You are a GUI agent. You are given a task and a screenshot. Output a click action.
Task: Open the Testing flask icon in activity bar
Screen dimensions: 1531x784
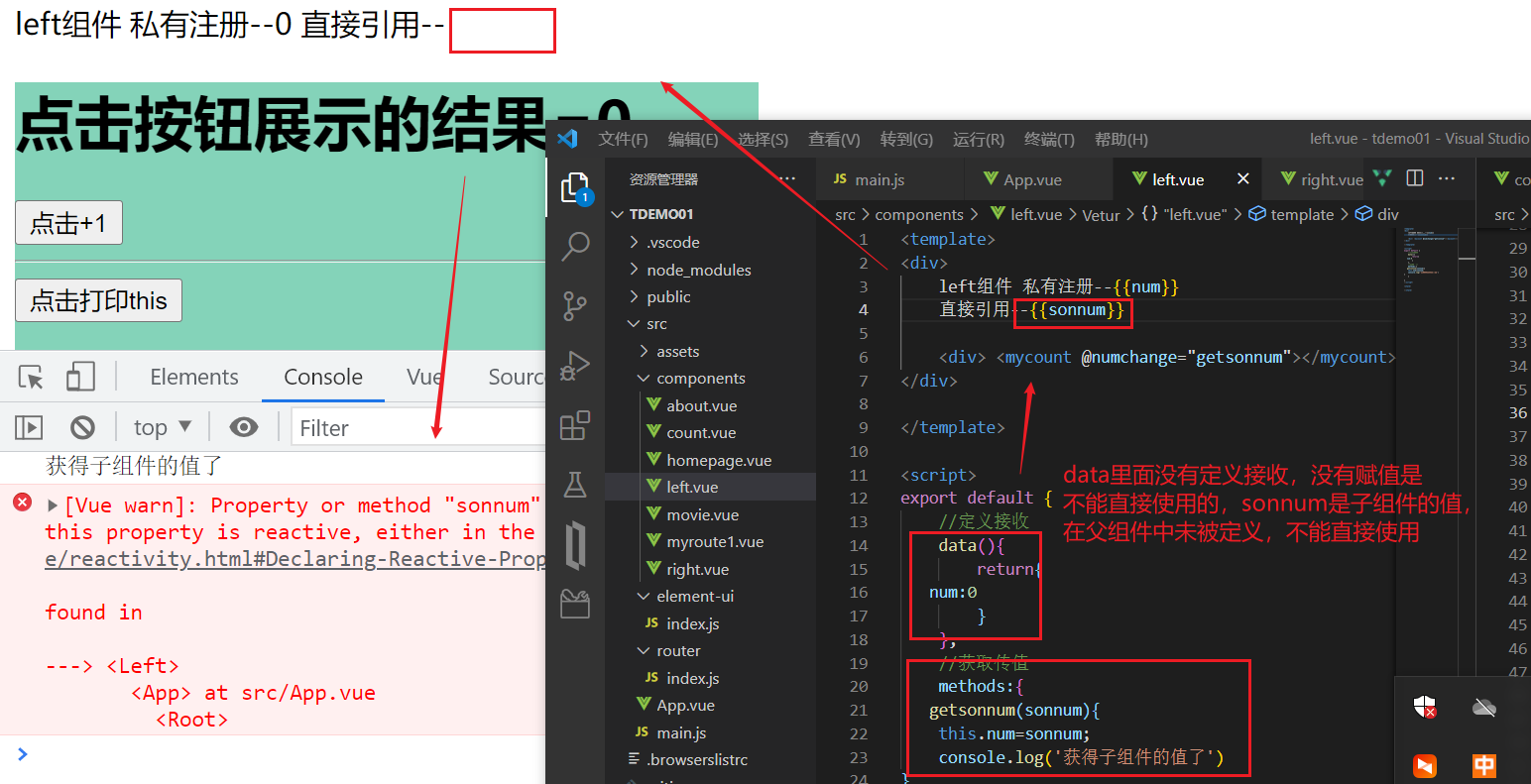click(x=575, y=485)
